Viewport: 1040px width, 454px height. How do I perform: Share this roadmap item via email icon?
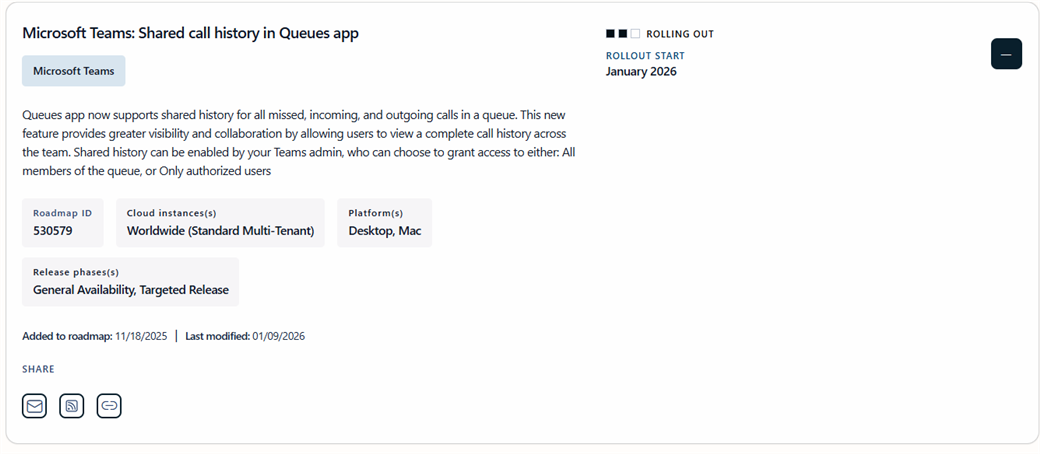tap(35, 406)
